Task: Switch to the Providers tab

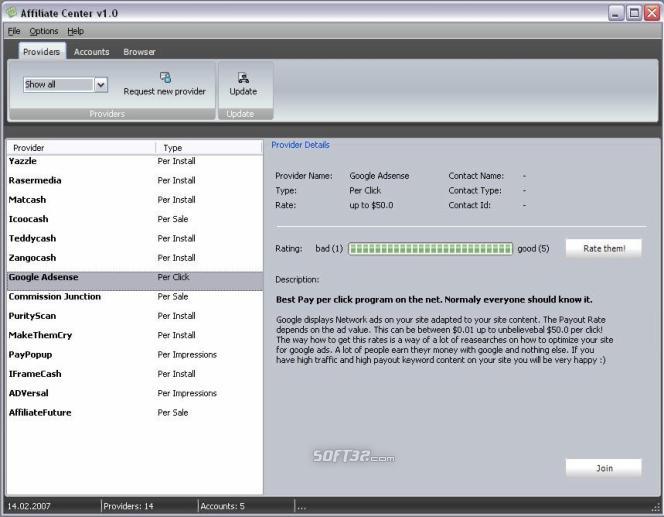Action: 42,52
